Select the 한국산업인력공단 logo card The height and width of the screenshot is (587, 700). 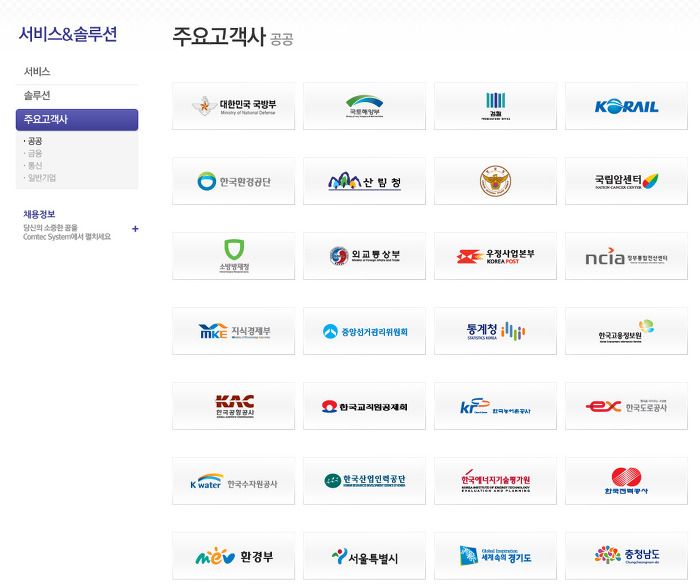pos(364,481)
